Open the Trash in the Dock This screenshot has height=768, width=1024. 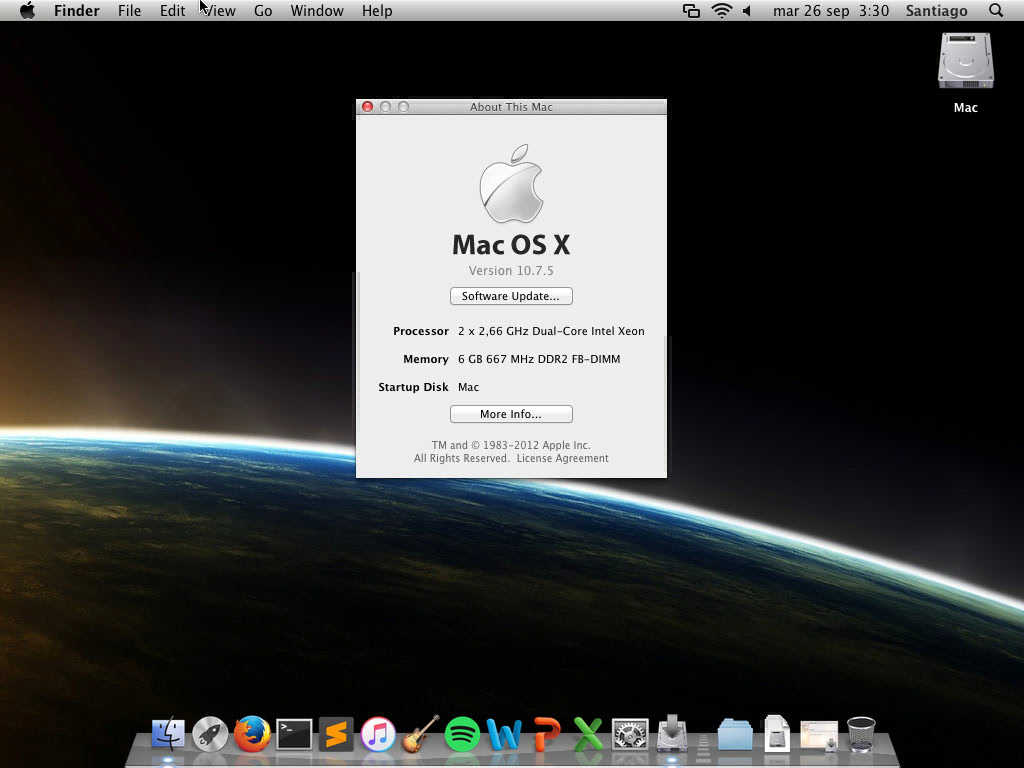(x=861, y=735)
